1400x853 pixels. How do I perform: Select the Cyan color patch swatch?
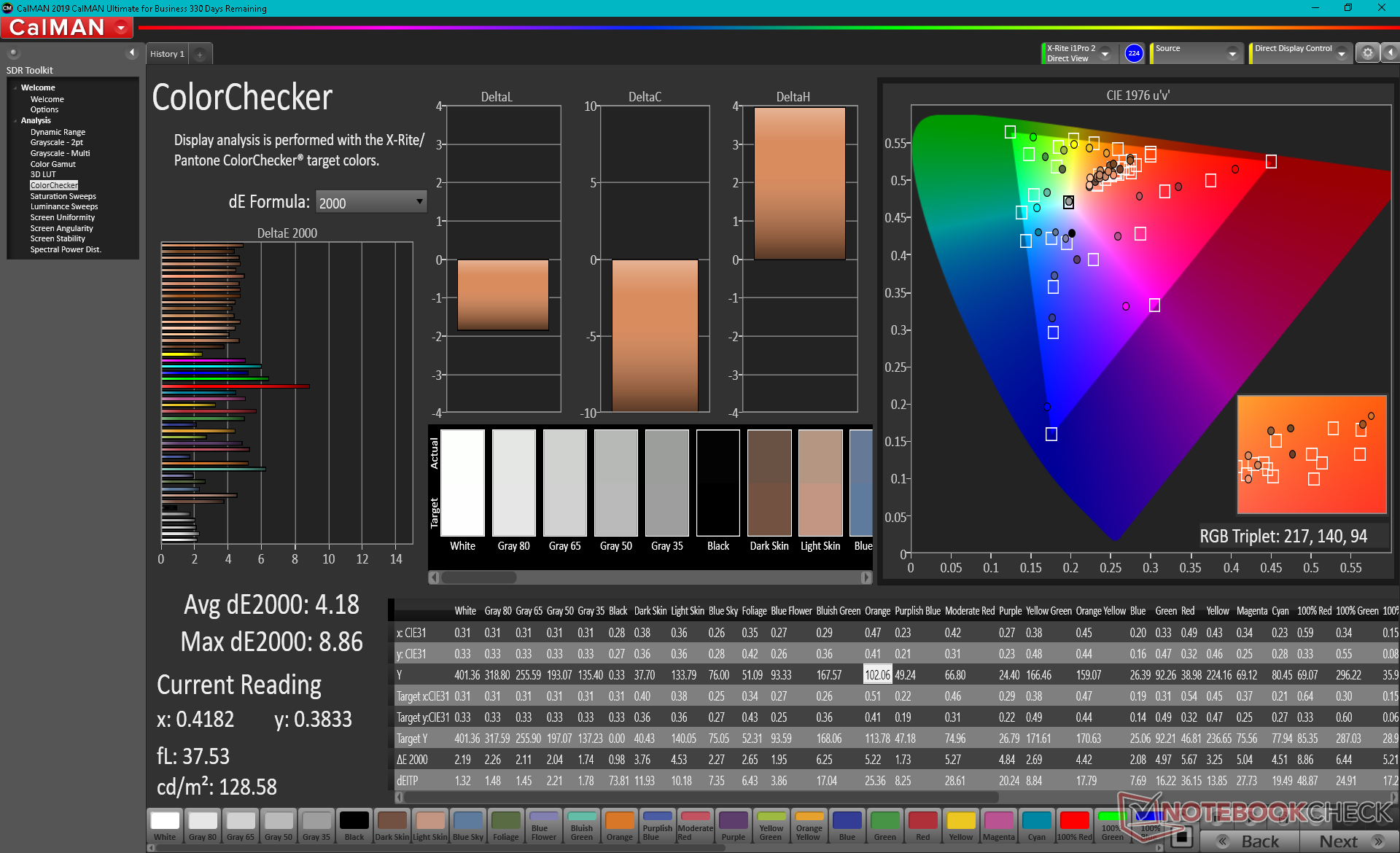[x=1036, y=825]
